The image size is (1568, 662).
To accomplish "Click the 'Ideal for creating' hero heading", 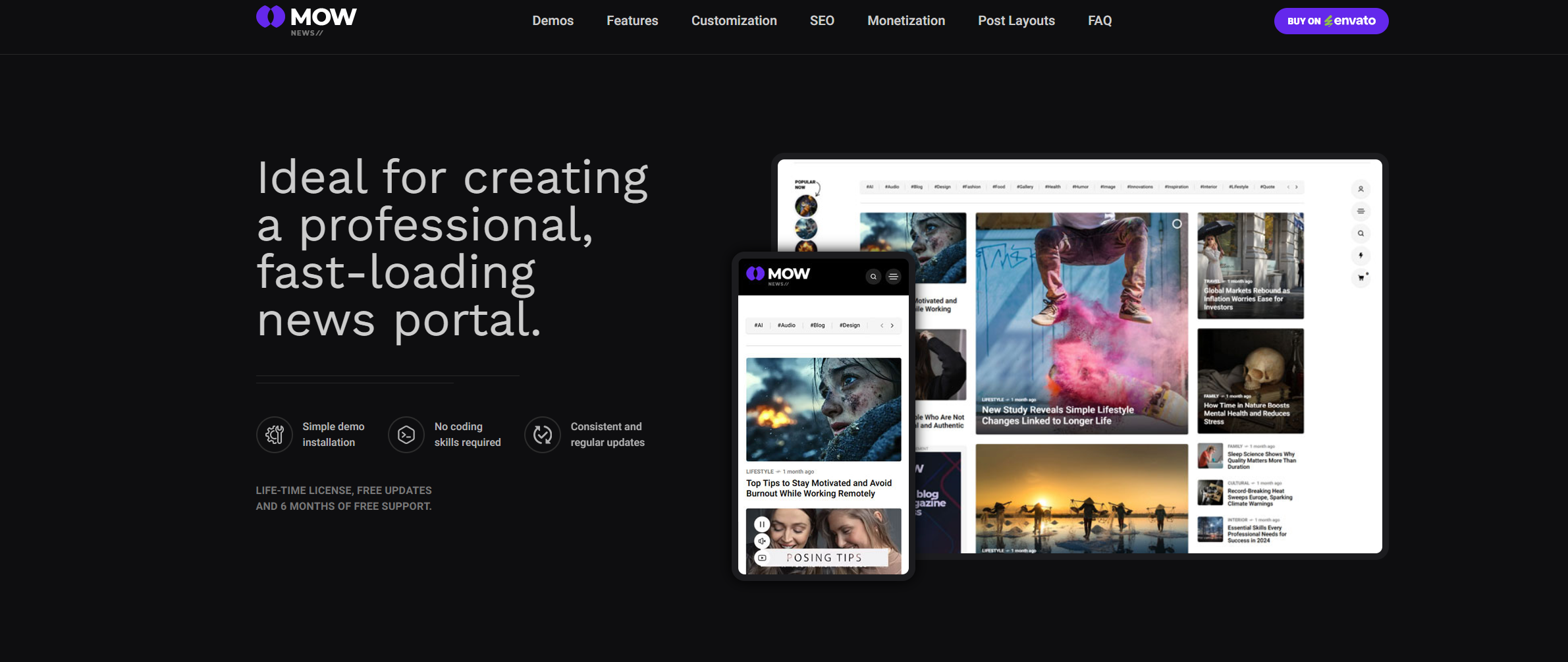I will [452, 248].
